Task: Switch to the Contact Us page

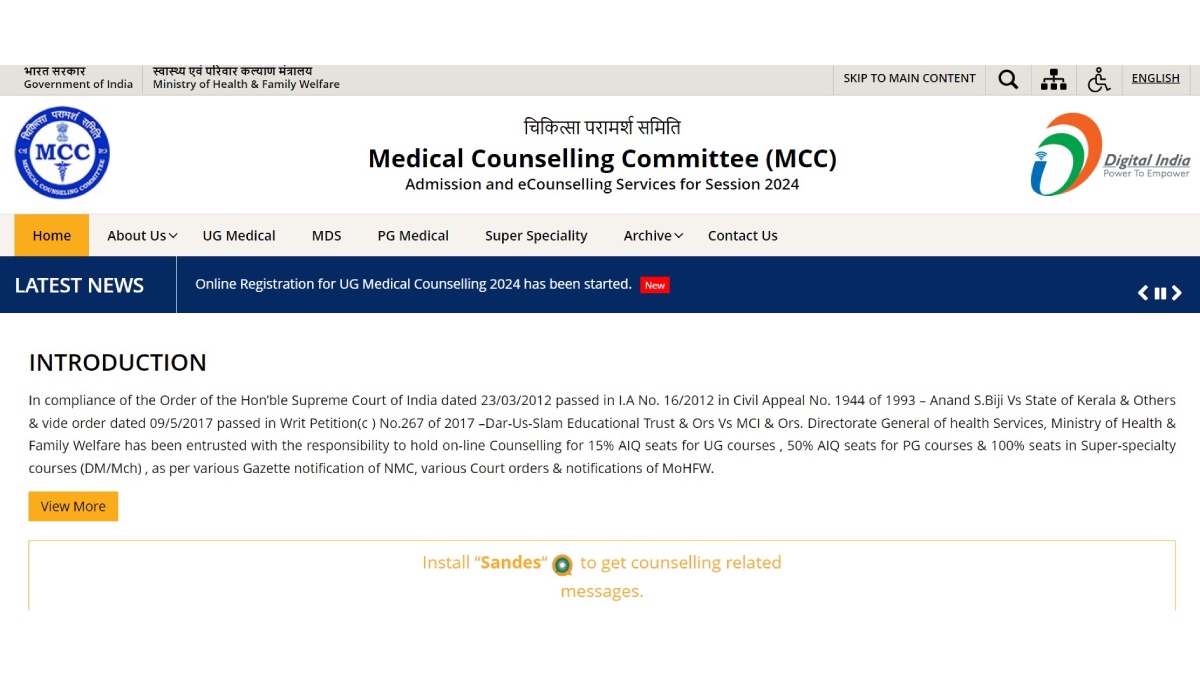Action: 742,235
